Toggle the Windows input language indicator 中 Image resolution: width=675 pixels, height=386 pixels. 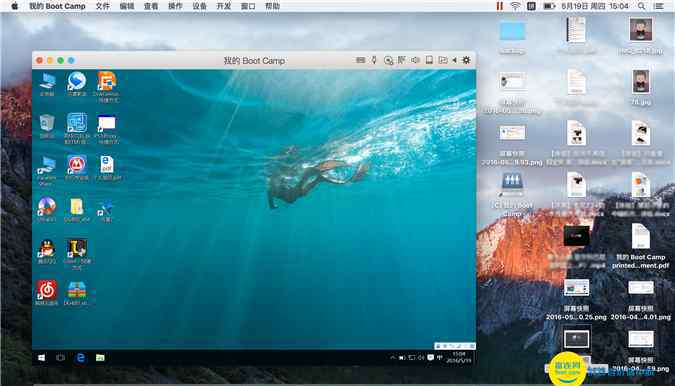[x=440, y=358]
